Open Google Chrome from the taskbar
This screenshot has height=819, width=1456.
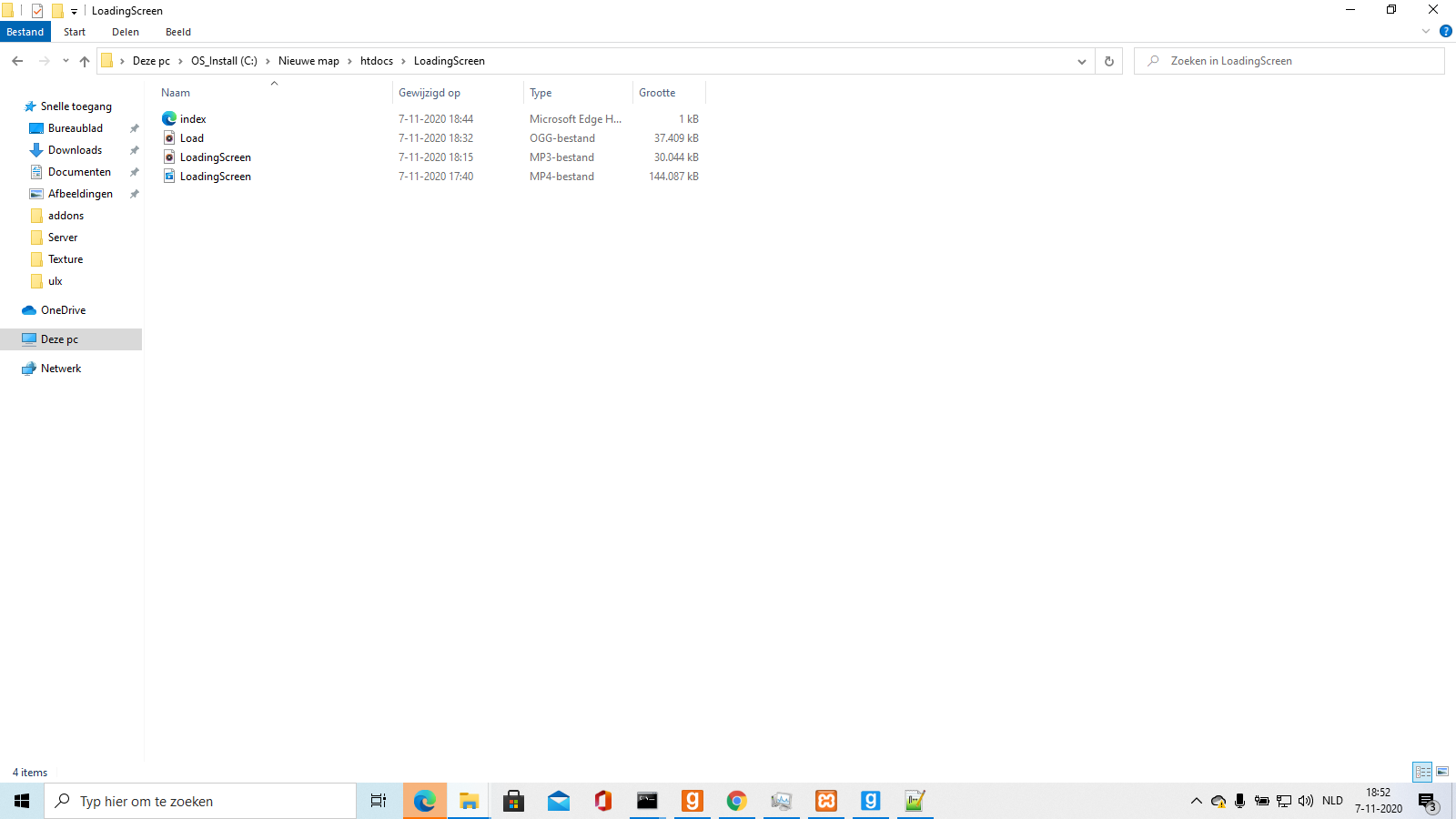tap(737, 801)
